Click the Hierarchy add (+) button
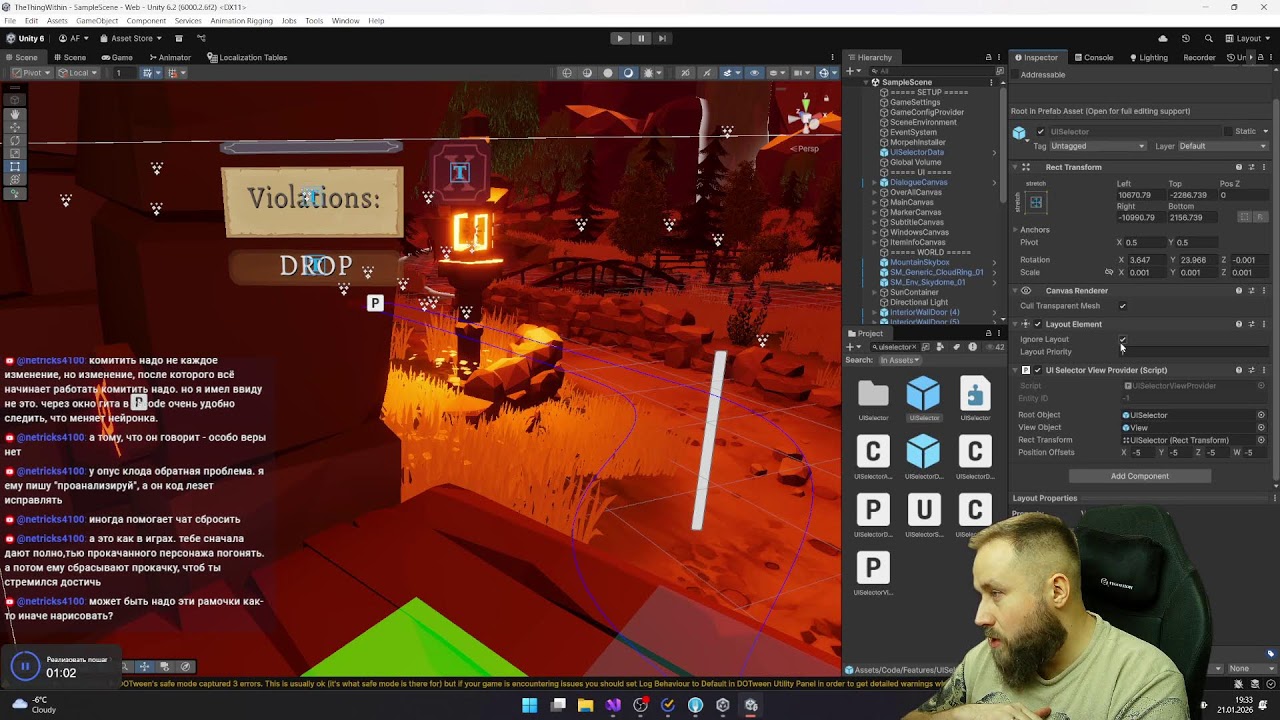Screen dimensions: 1280x720 (851, 71)
